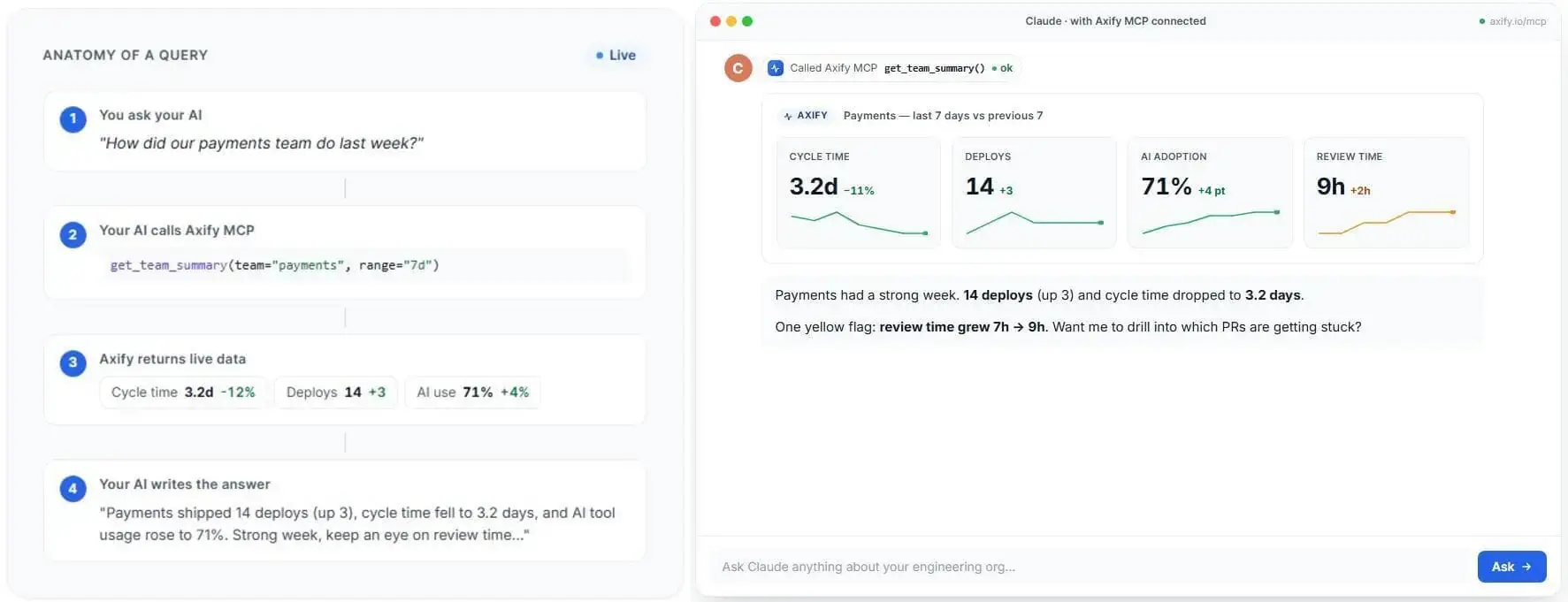Click the 'You ask your AI' step title
The image size is (1568, 602).
coord(150,115)
